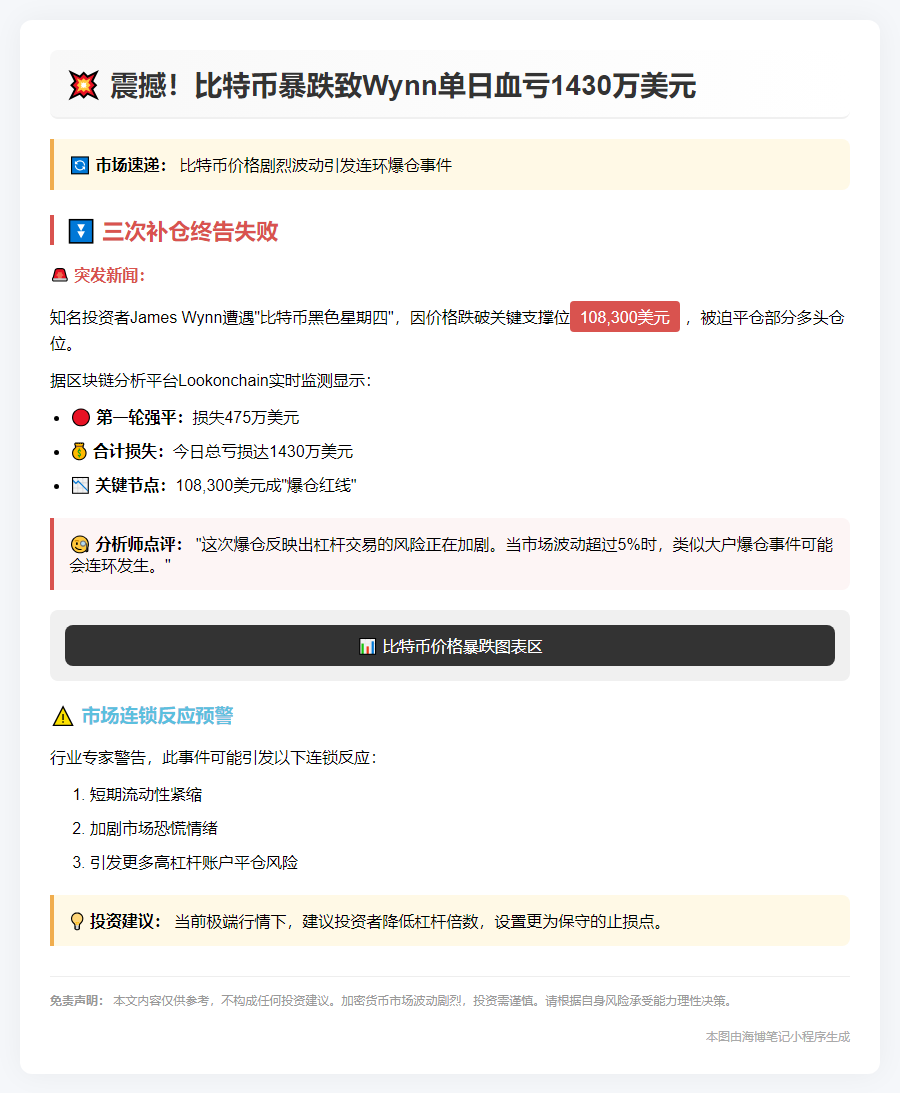Click list item 加剧市场恐慌情绪

coord(153,829)
